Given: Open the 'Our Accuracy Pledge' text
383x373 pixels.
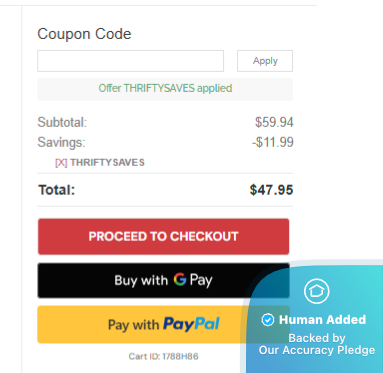Looking at the screenshot, I should (x=317, y=350).
